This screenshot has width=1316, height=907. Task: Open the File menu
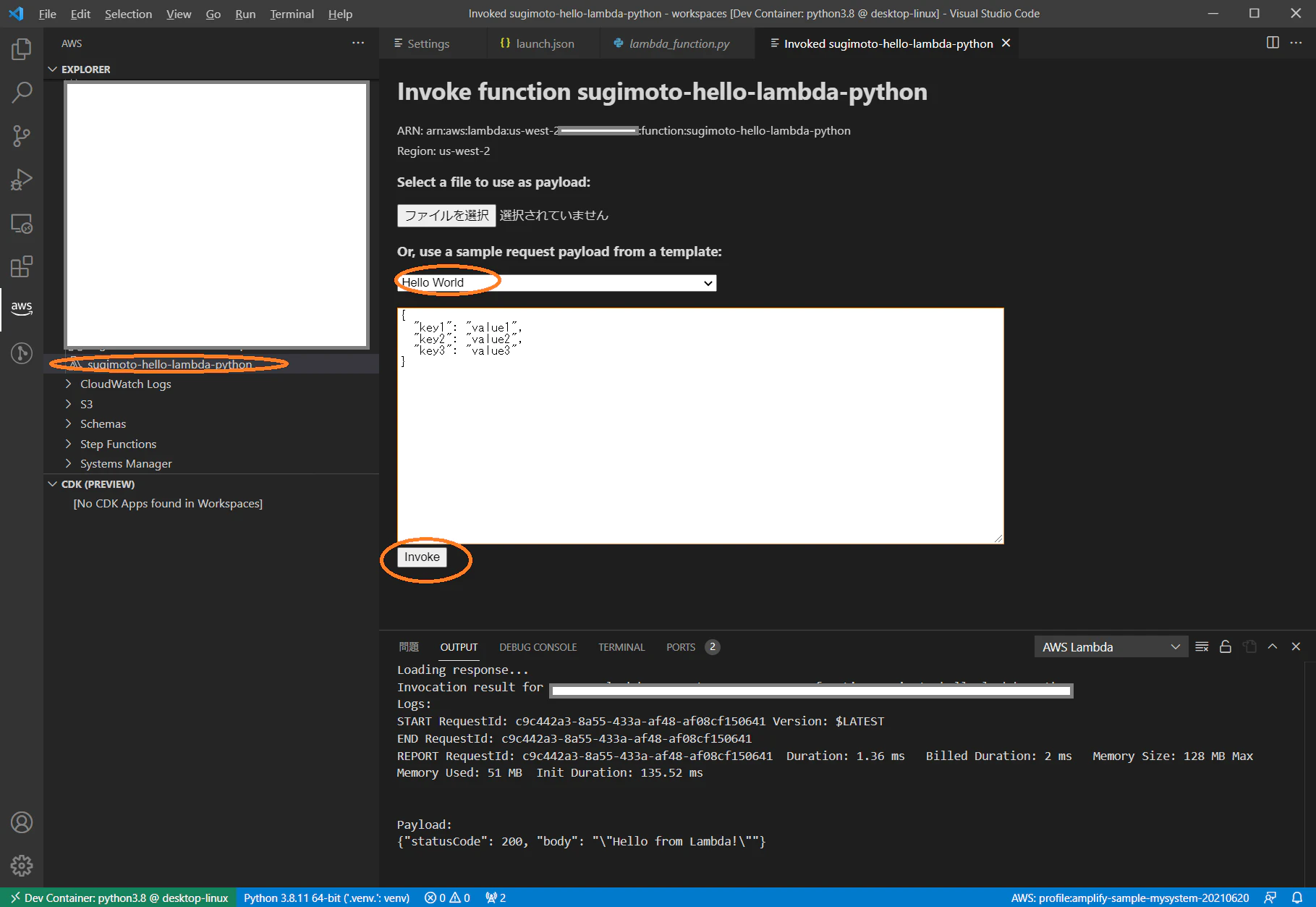pos(47,14)
